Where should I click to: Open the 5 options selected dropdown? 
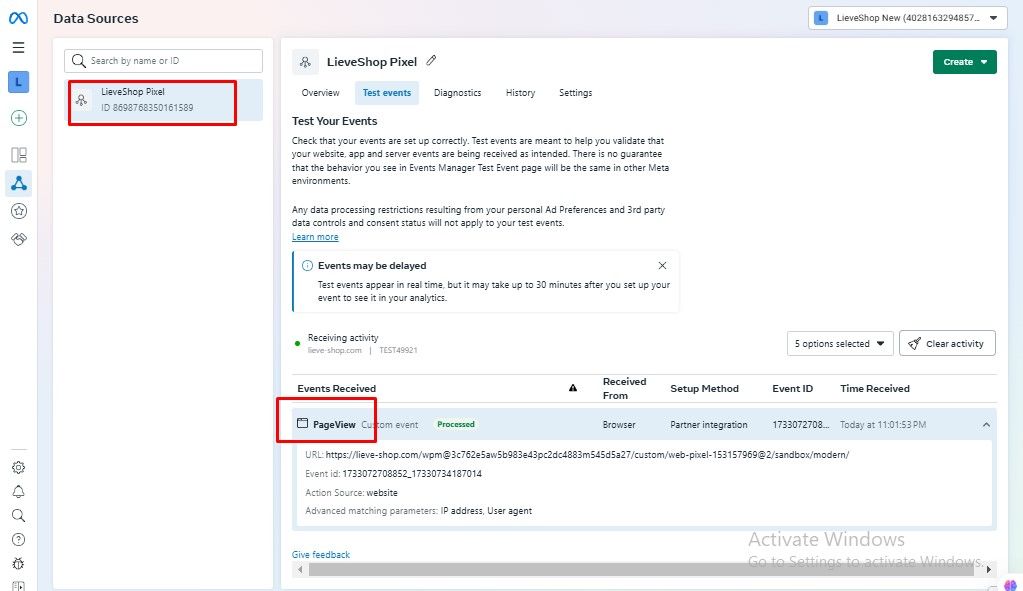tap(840, 343)
